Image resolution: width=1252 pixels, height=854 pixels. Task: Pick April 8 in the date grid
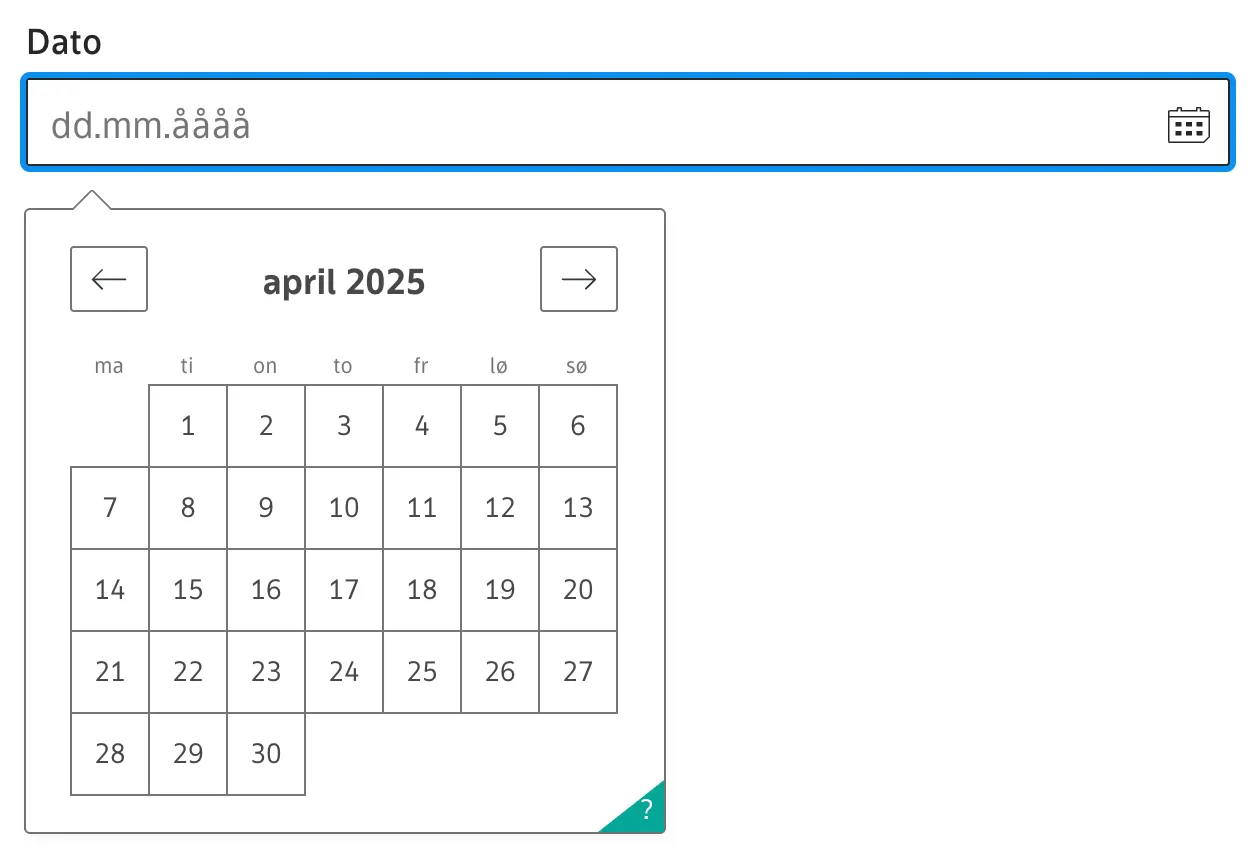click(x=188, y=508)
